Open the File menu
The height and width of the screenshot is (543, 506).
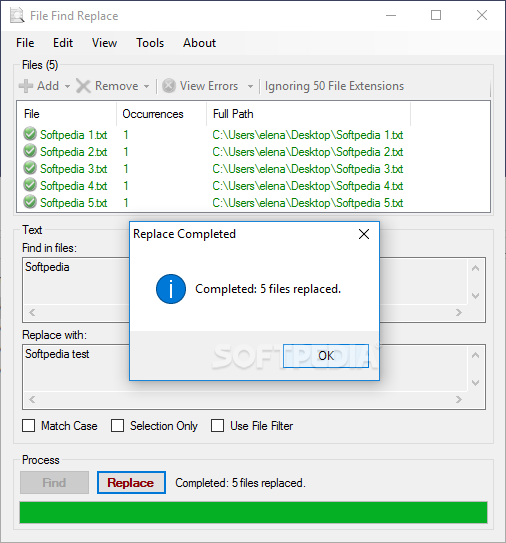[25, 43]
